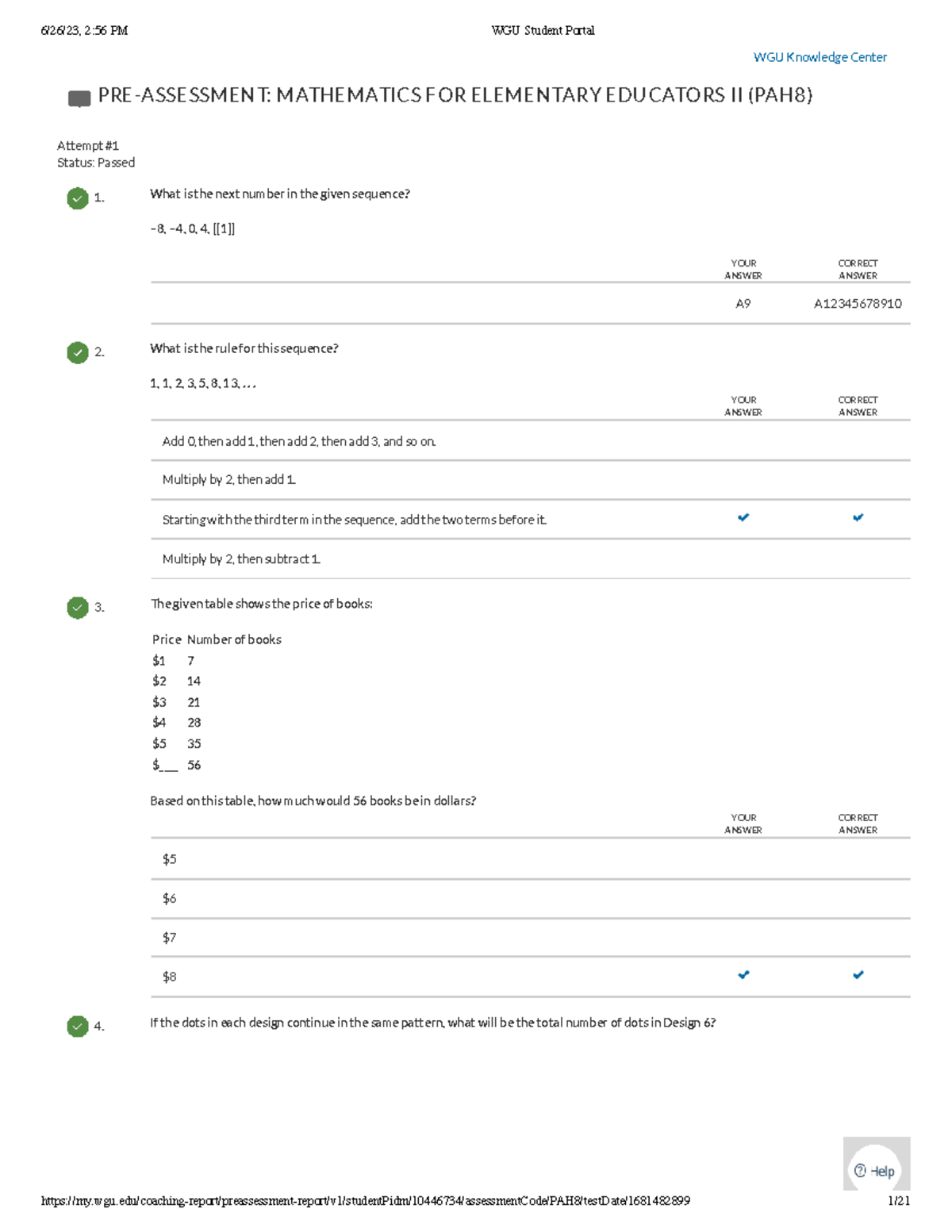Viewport: 952px width, 1232px height.
Task: Click your-answer checkmark for the third-term rule
Action: coord(743,518)
